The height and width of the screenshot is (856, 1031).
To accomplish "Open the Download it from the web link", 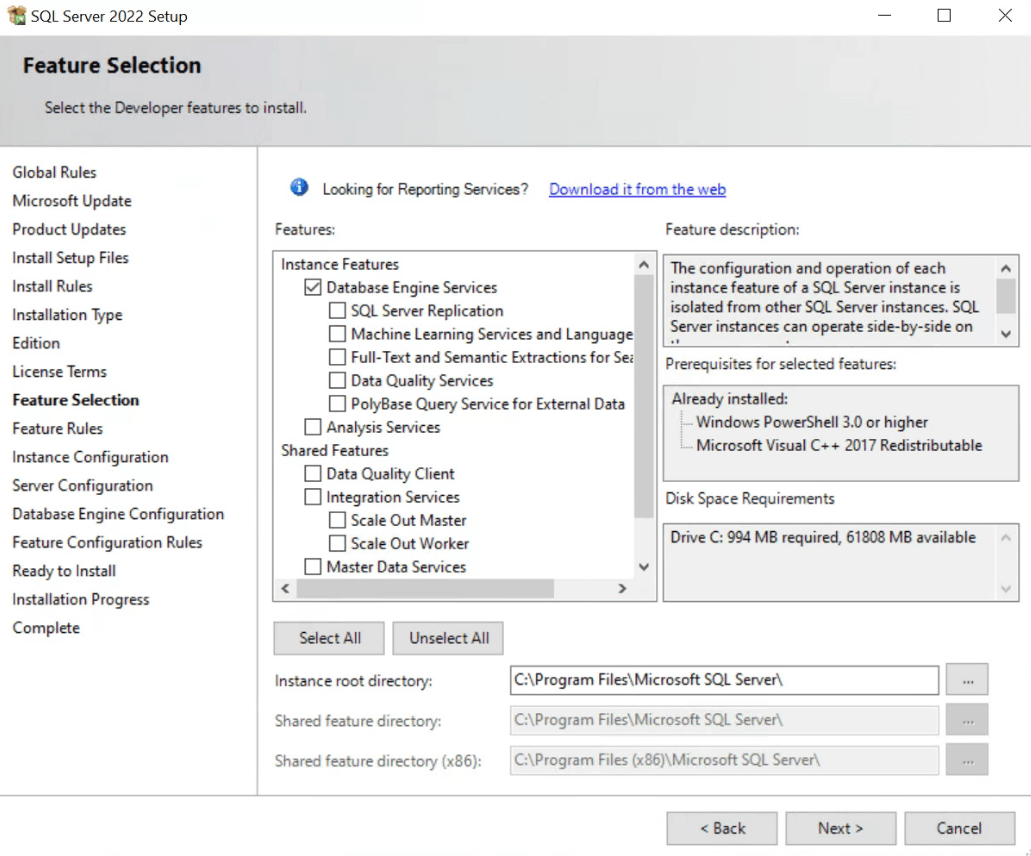I will click(x=637, y=189).
